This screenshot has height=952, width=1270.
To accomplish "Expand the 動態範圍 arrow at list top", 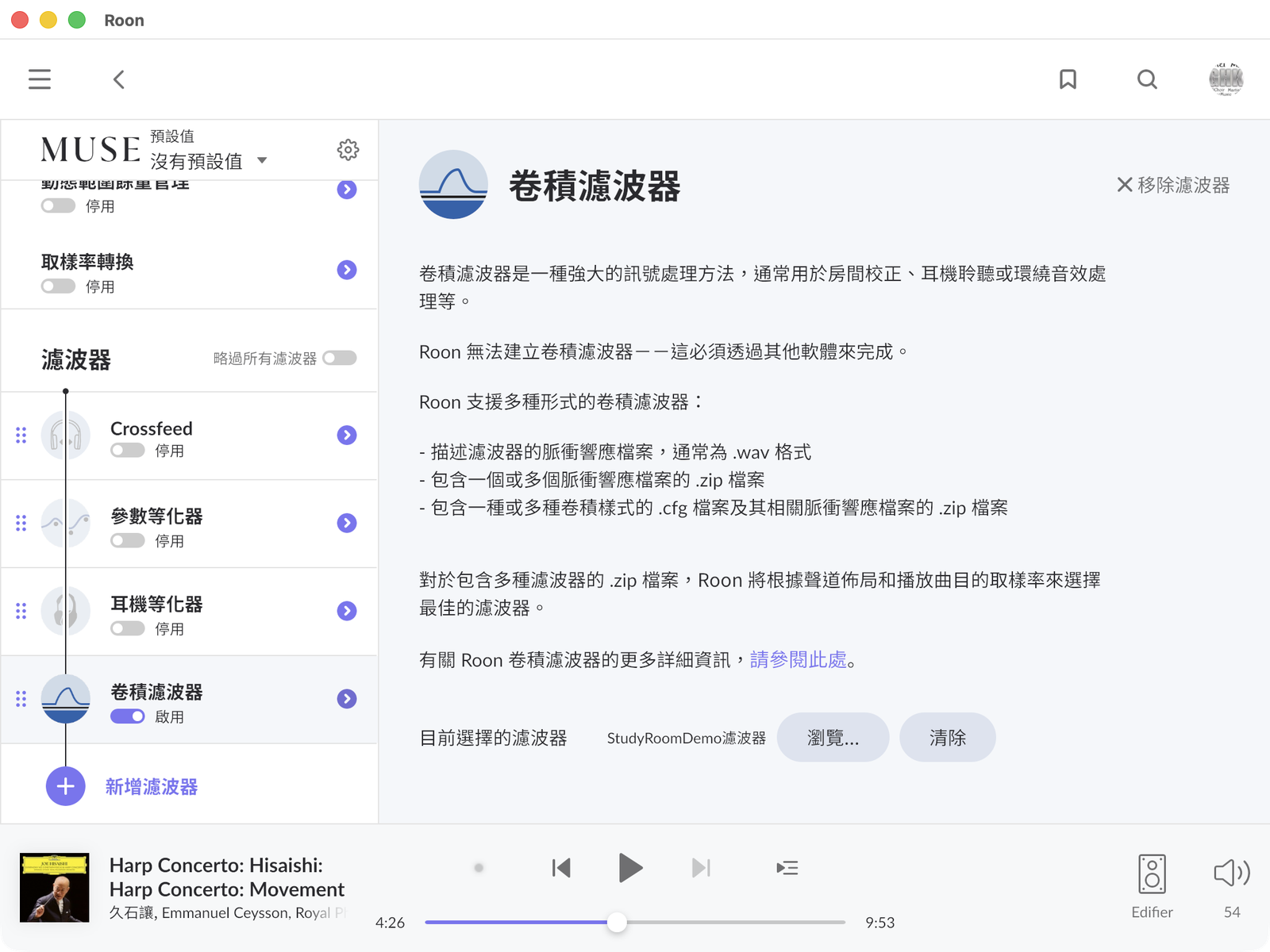I will [x=347, y=190].
